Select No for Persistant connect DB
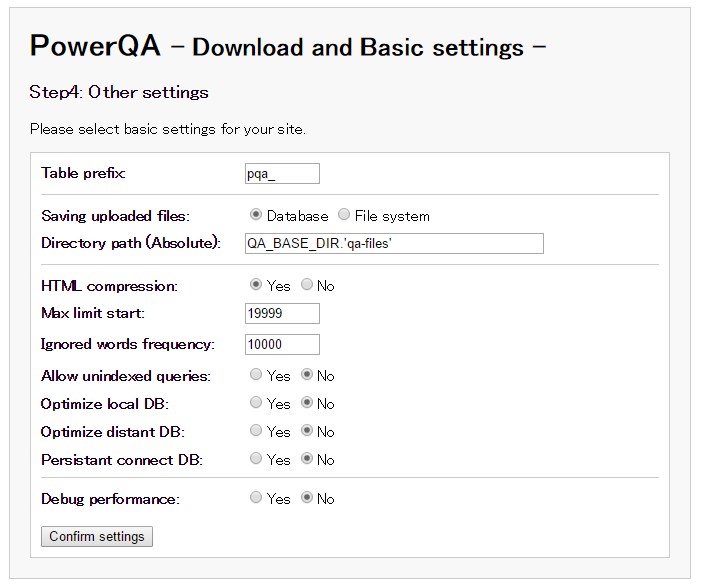Screen dimensions: 701x588 [x=307, y=459]
